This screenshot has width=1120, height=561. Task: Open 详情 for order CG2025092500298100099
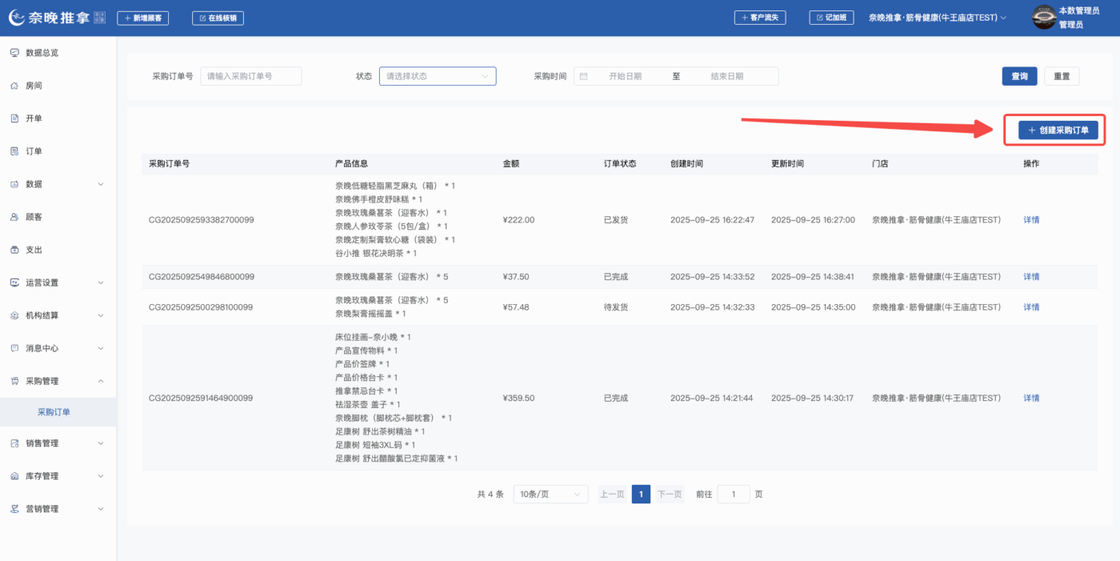(1031, 307)
